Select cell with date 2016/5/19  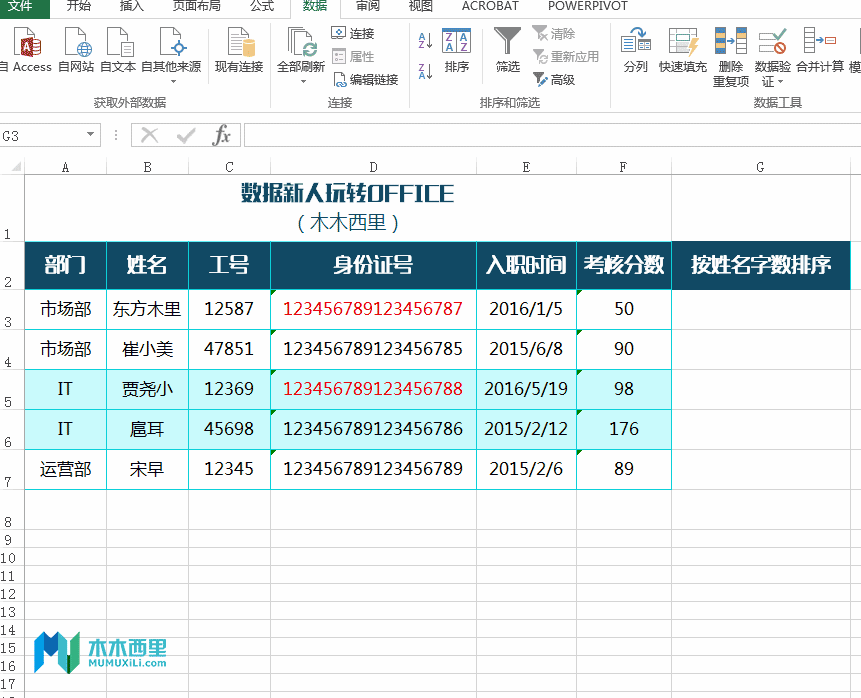tap(526, 389)
